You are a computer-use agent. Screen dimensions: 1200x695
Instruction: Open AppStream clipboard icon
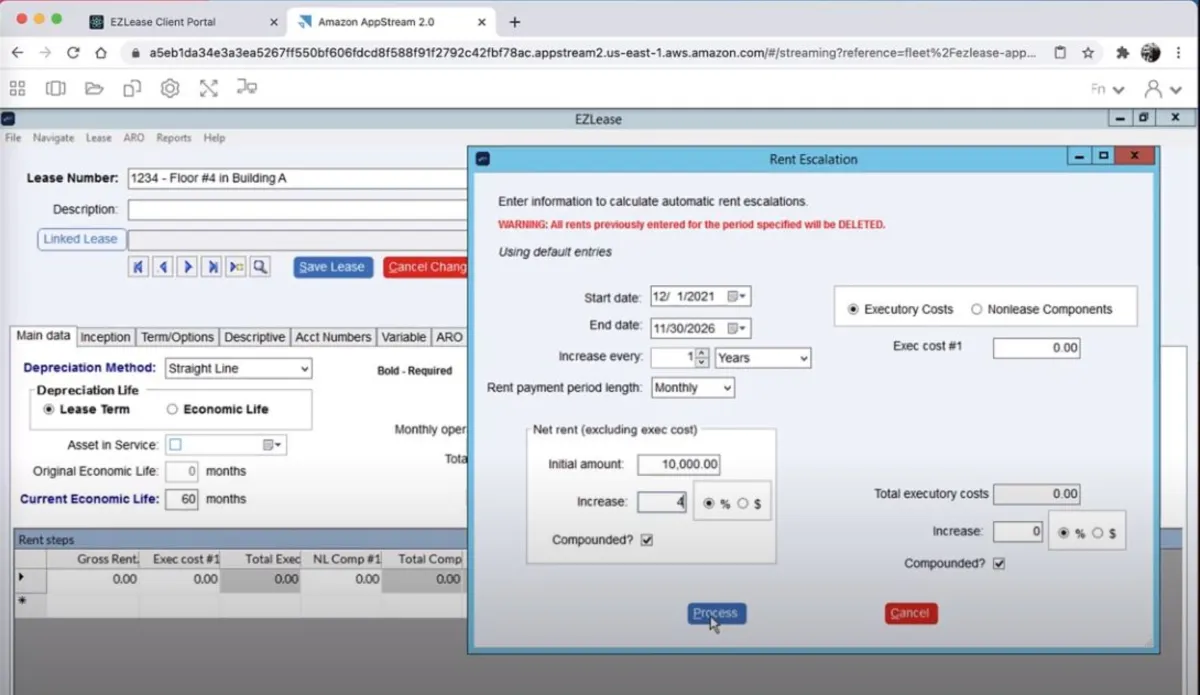pyautogui.click(x=132, y=89)
